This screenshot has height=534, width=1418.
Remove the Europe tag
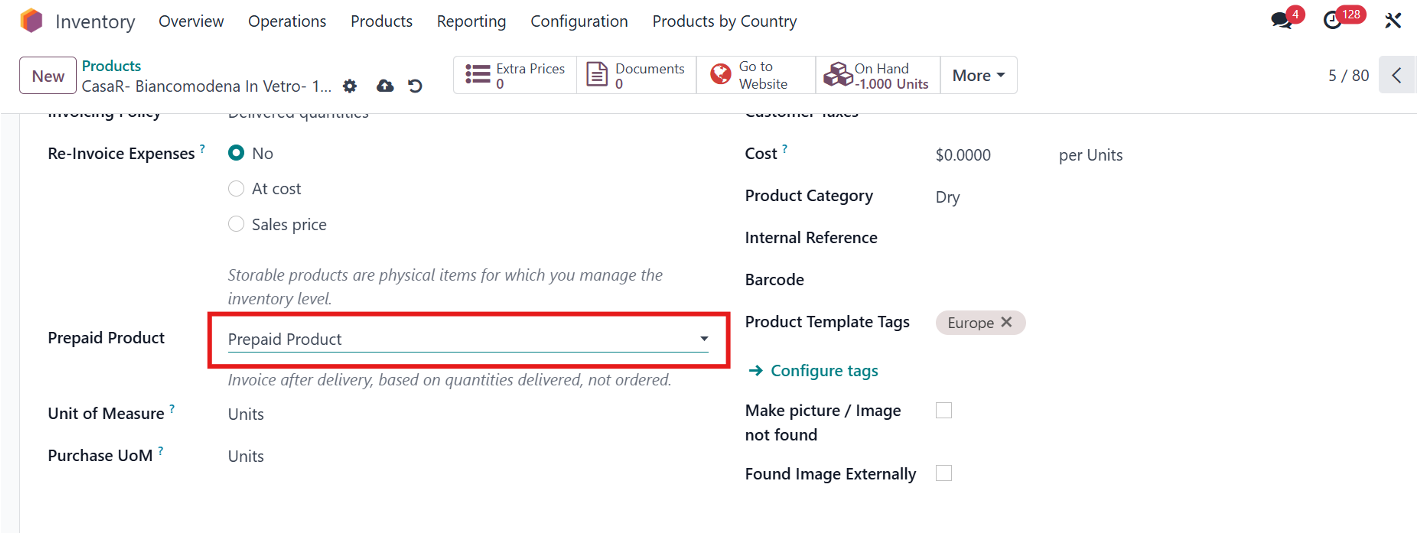[x=1007, y=322]
